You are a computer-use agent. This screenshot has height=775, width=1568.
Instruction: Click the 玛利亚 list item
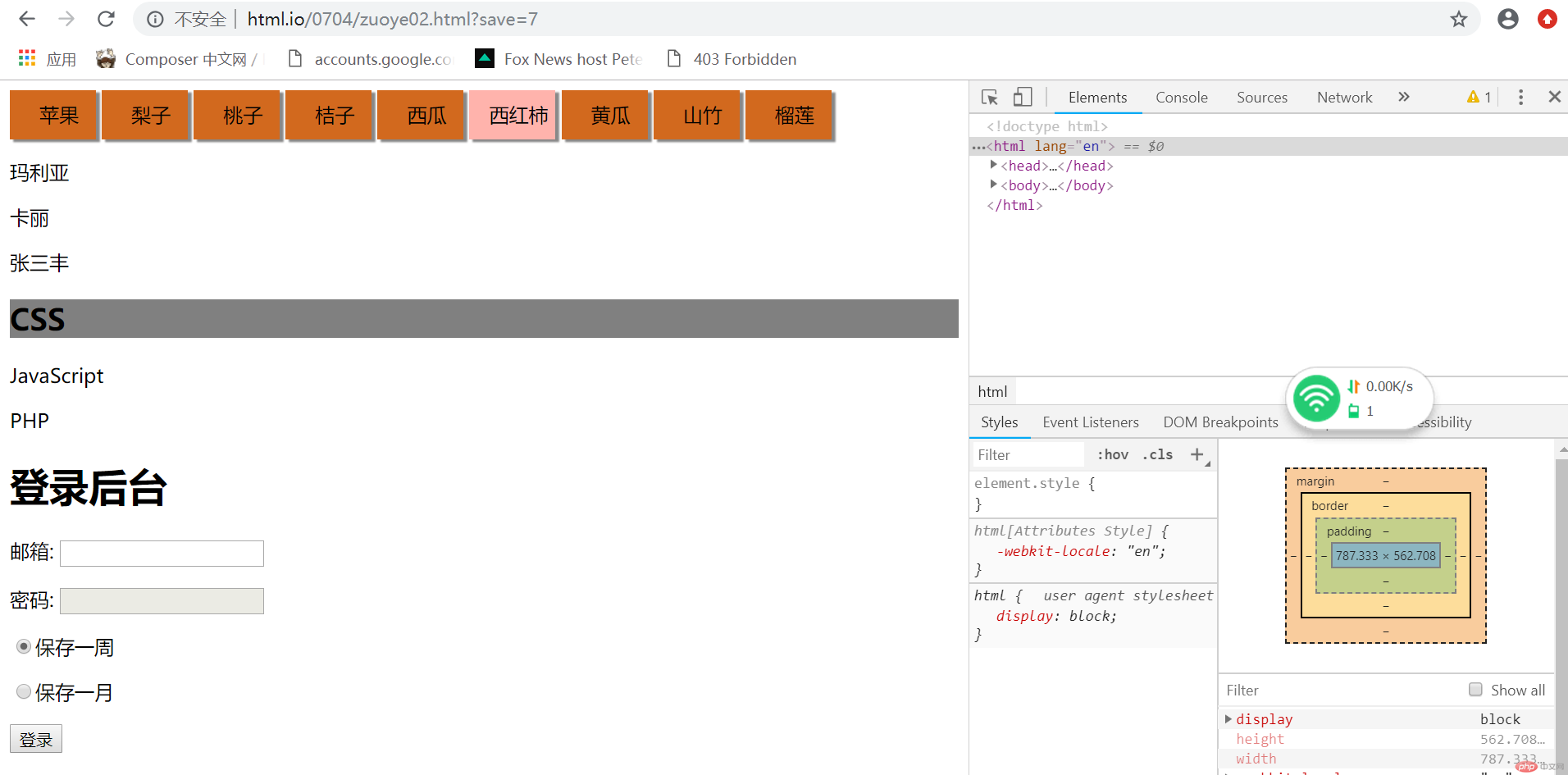(x=39, y=173)
